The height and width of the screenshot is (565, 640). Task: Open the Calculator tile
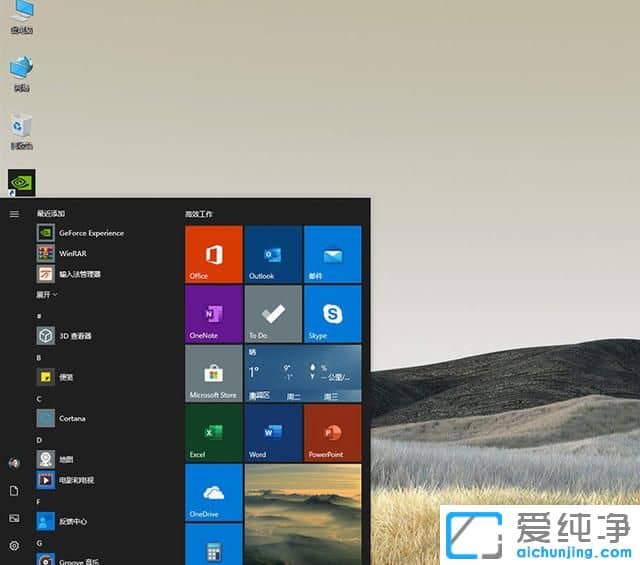[214, 546]
